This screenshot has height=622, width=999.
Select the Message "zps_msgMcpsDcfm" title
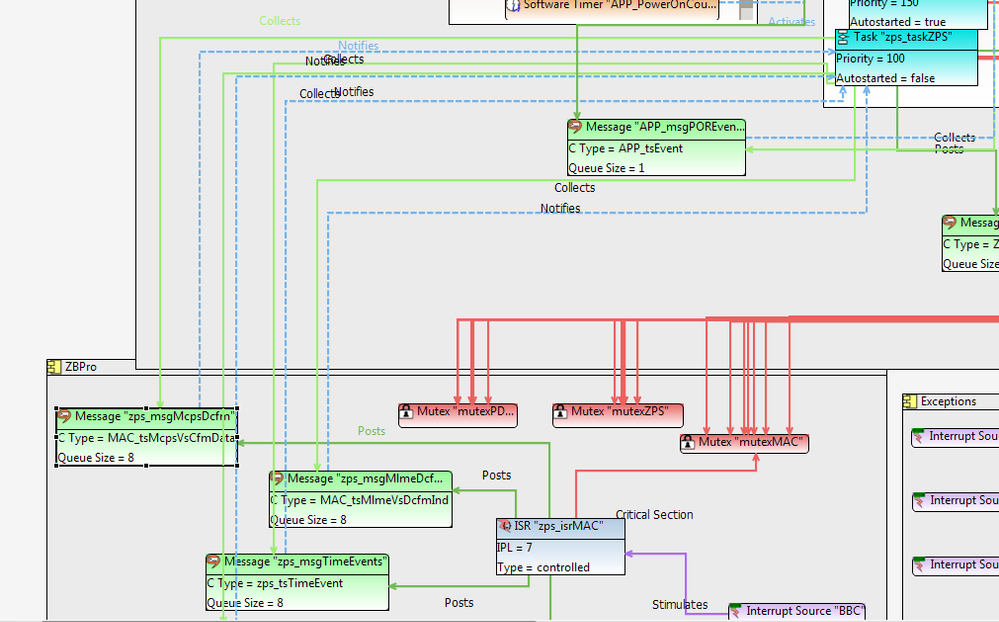155,416
